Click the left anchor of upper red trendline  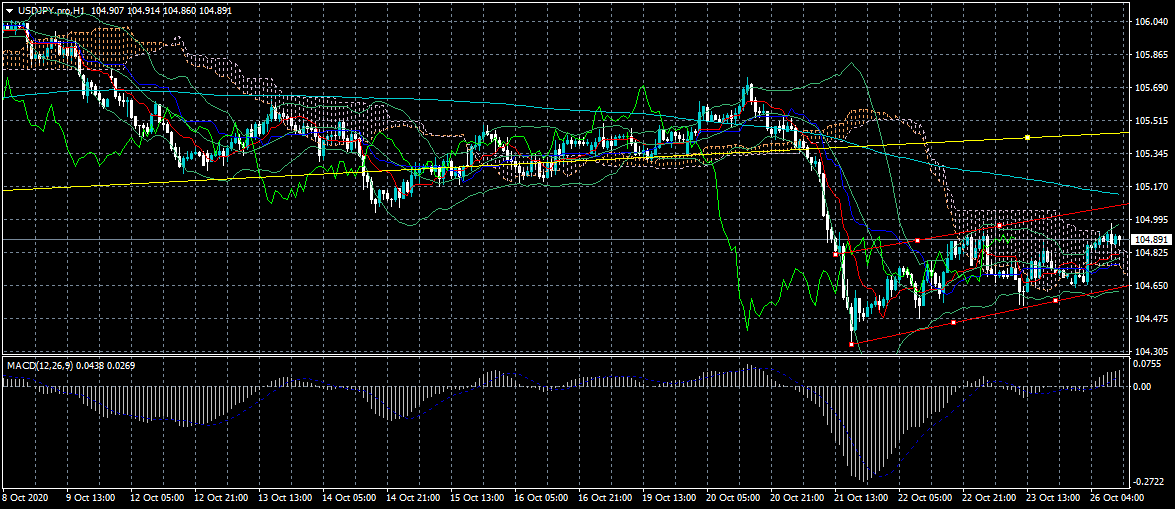pyautogui.click(x=836, y=255)
